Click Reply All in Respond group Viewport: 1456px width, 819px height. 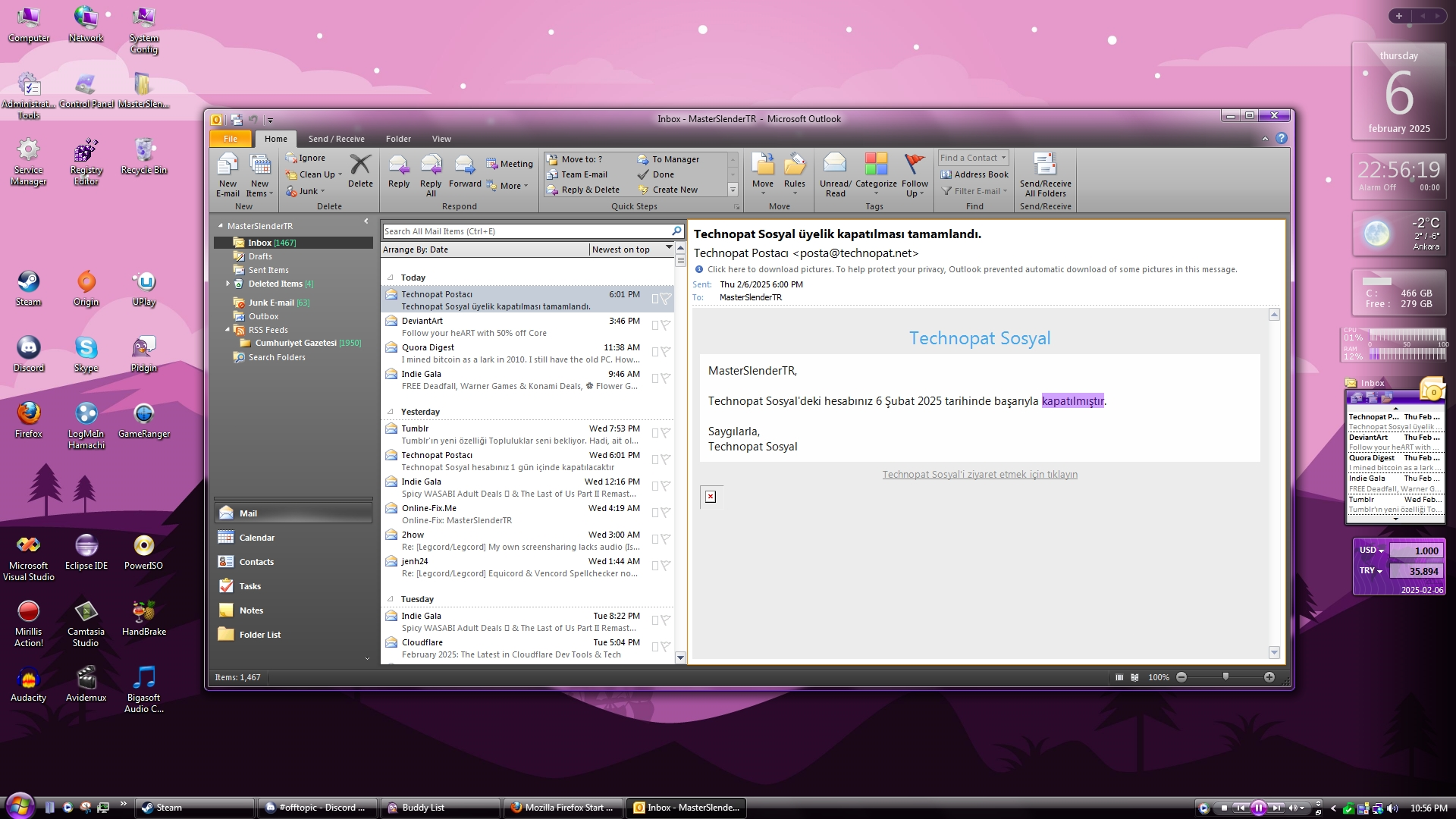pyautogui.click(x=431, y=175)
